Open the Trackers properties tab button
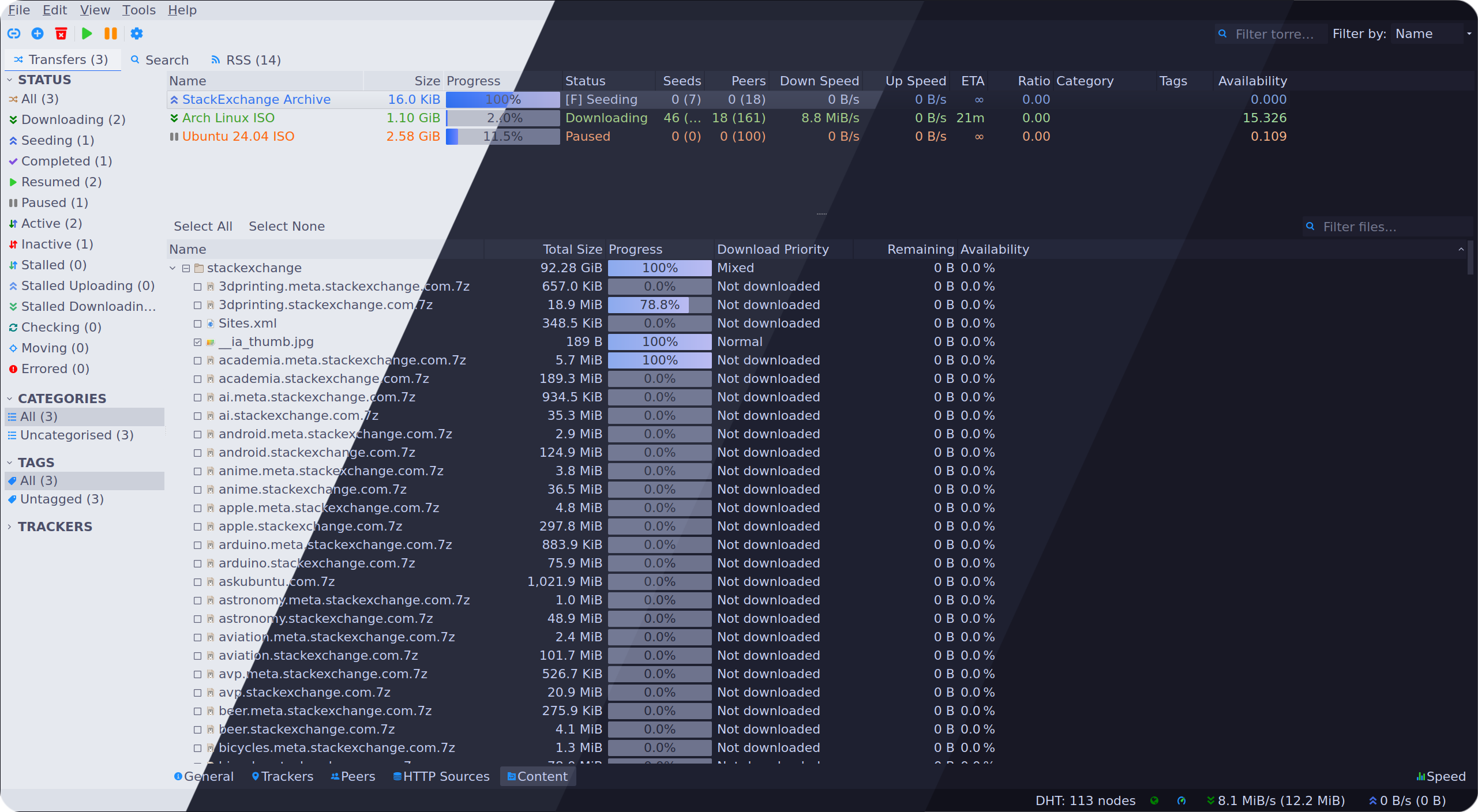The width and height of the screenshot is (1478, 812). [x=283, y=776]
